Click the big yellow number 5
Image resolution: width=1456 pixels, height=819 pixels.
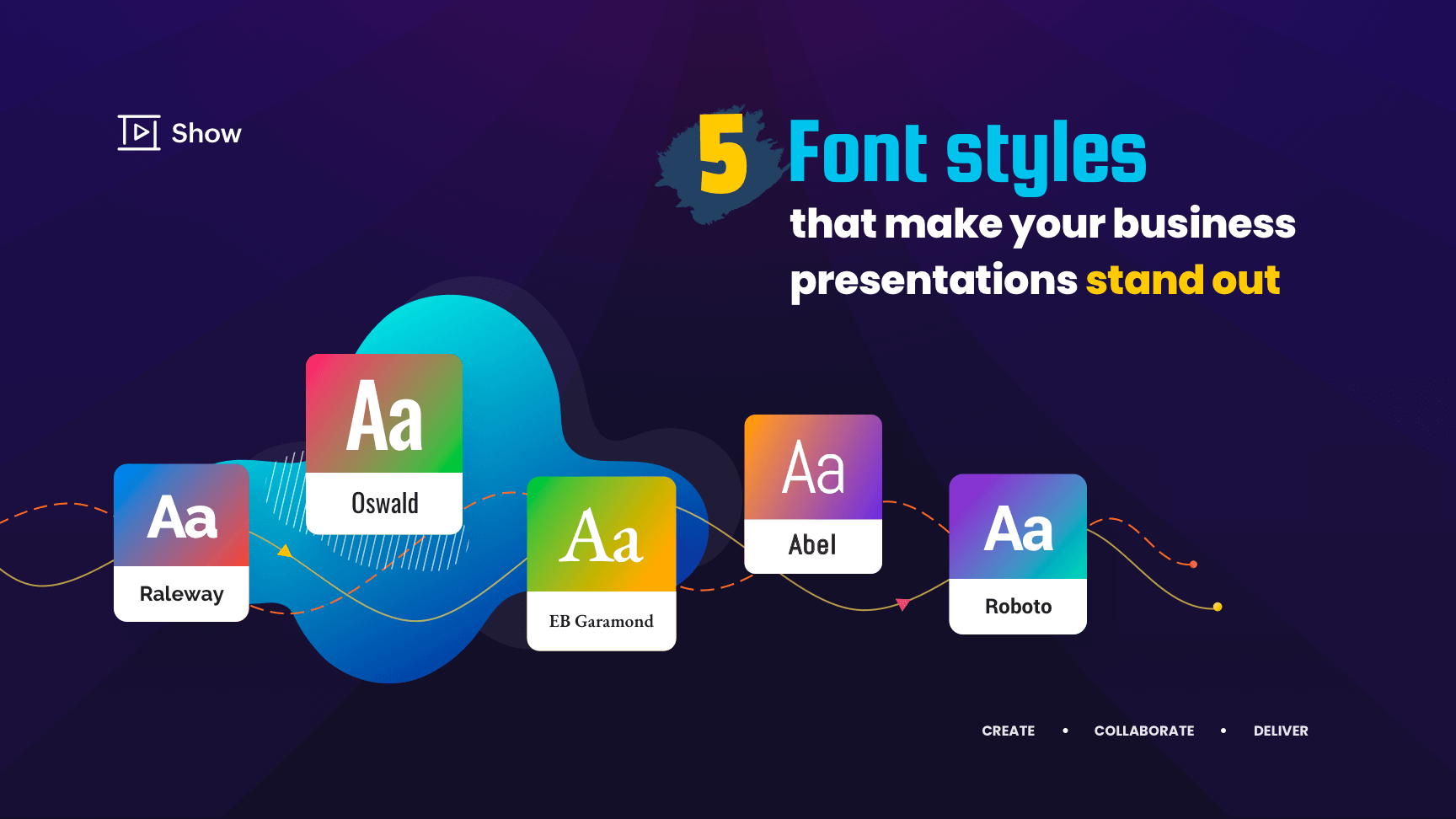click(x=723, y=156)
